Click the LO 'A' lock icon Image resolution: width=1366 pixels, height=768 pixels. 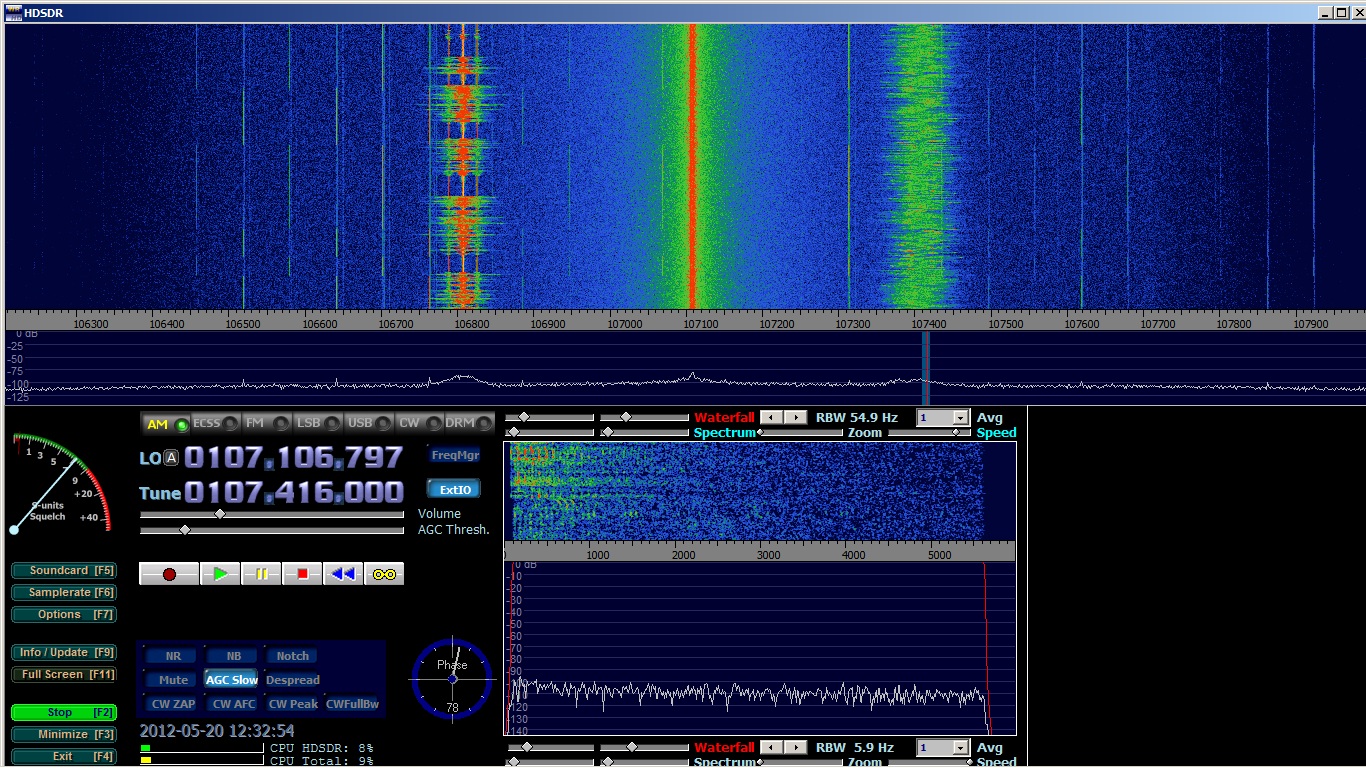pos(172,458)
